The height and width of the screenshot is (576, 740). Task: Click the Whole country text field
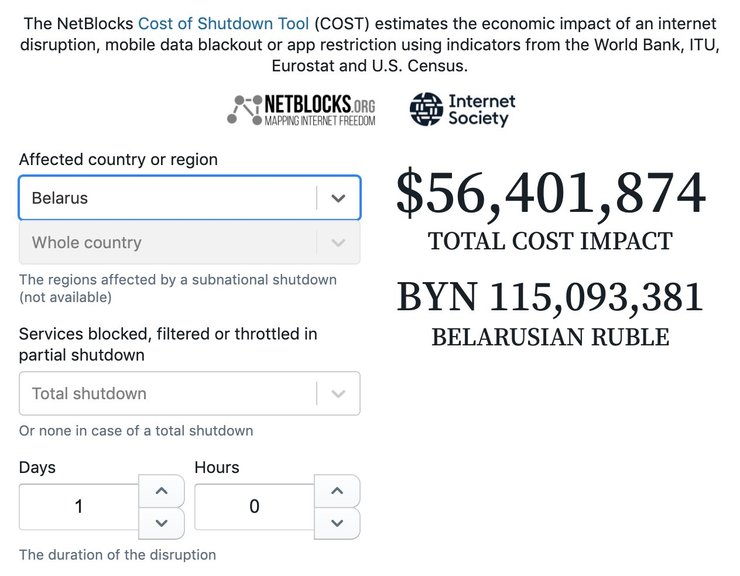click(166, 242)
